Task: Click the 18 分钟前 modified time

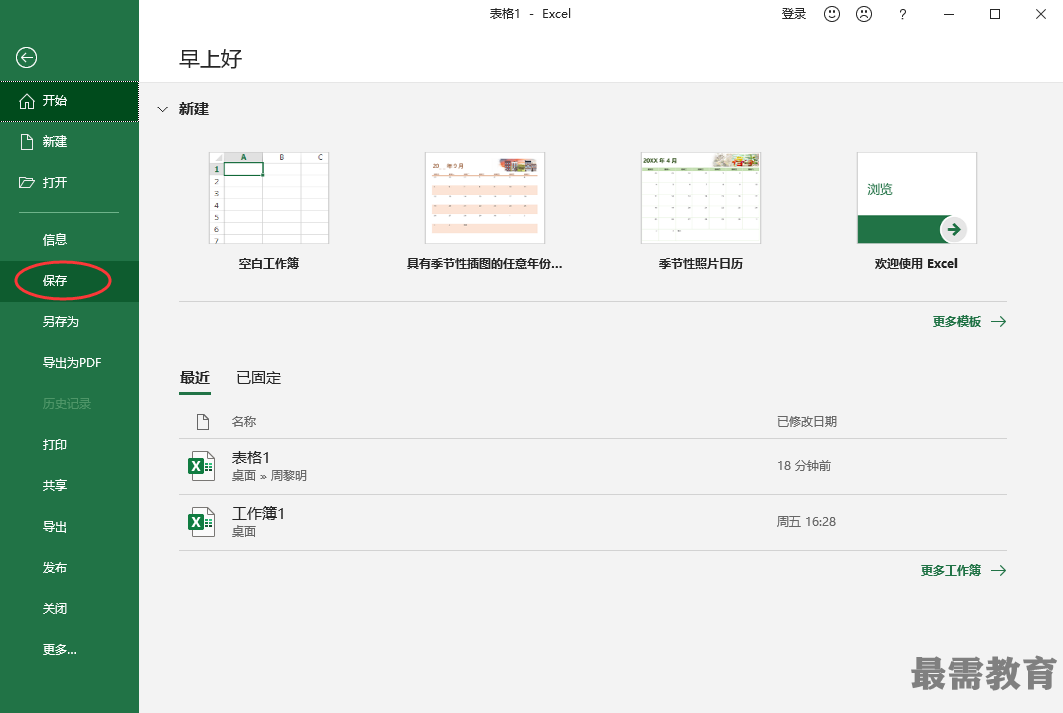Action: [x=804, y=466]
